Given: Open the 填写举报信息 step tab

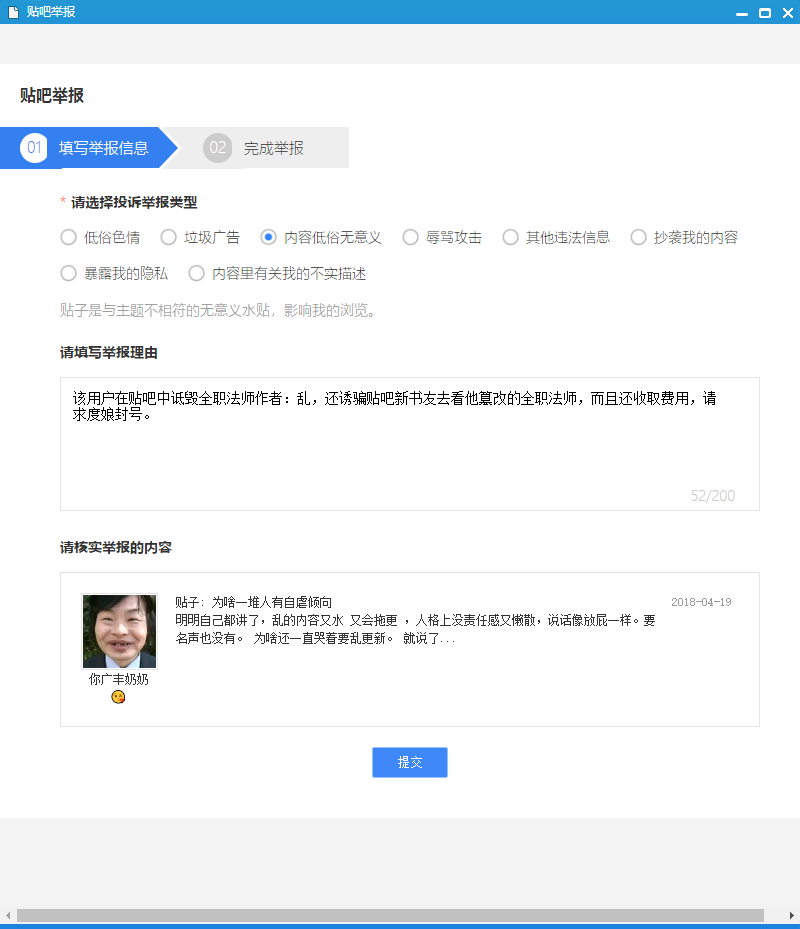Looking at the screenshot, I should 89,148.
